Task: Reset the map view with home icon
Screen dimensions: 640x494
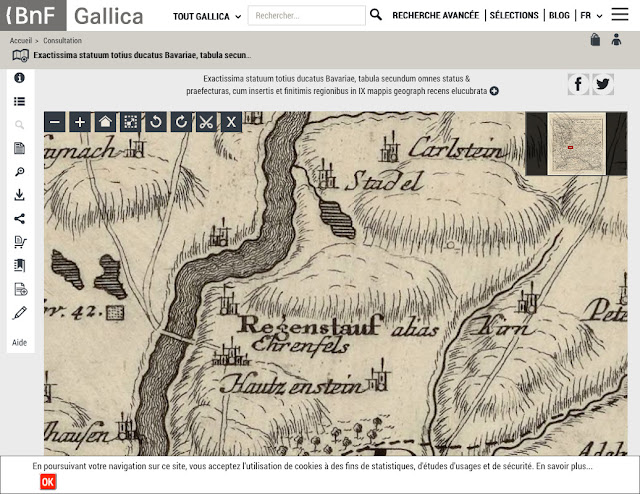Action: pyautogui.click(x=105, y=122)
